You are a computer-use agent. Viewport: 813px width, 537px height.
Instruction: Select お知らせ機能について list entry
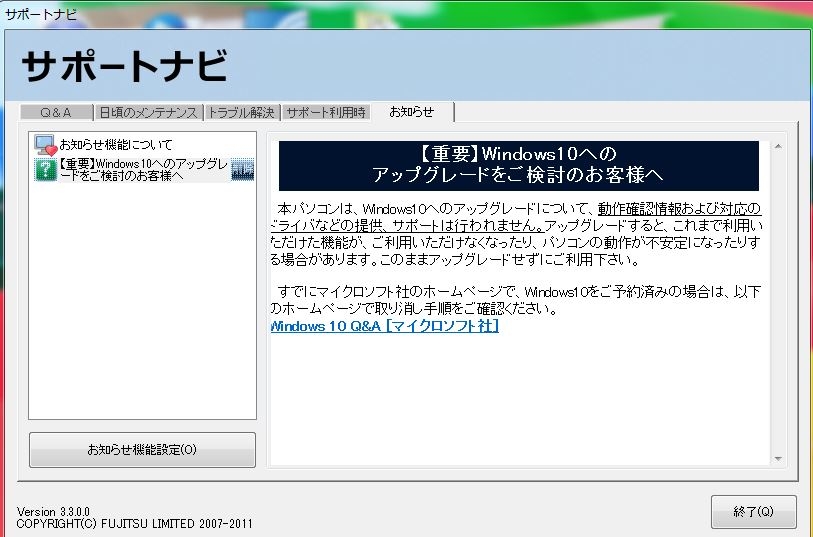(116, 145)
